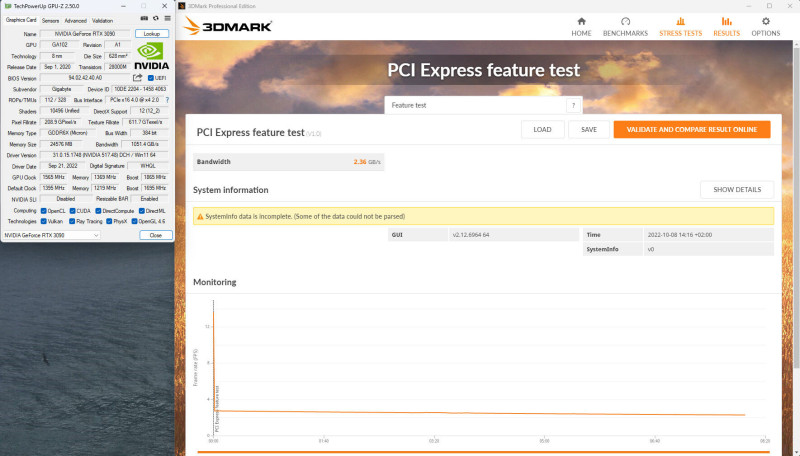Screen dimensions: 800x456
Task: Click the Name field NVIDIA GeForce RTX 3090
Action: pos(85,34)
